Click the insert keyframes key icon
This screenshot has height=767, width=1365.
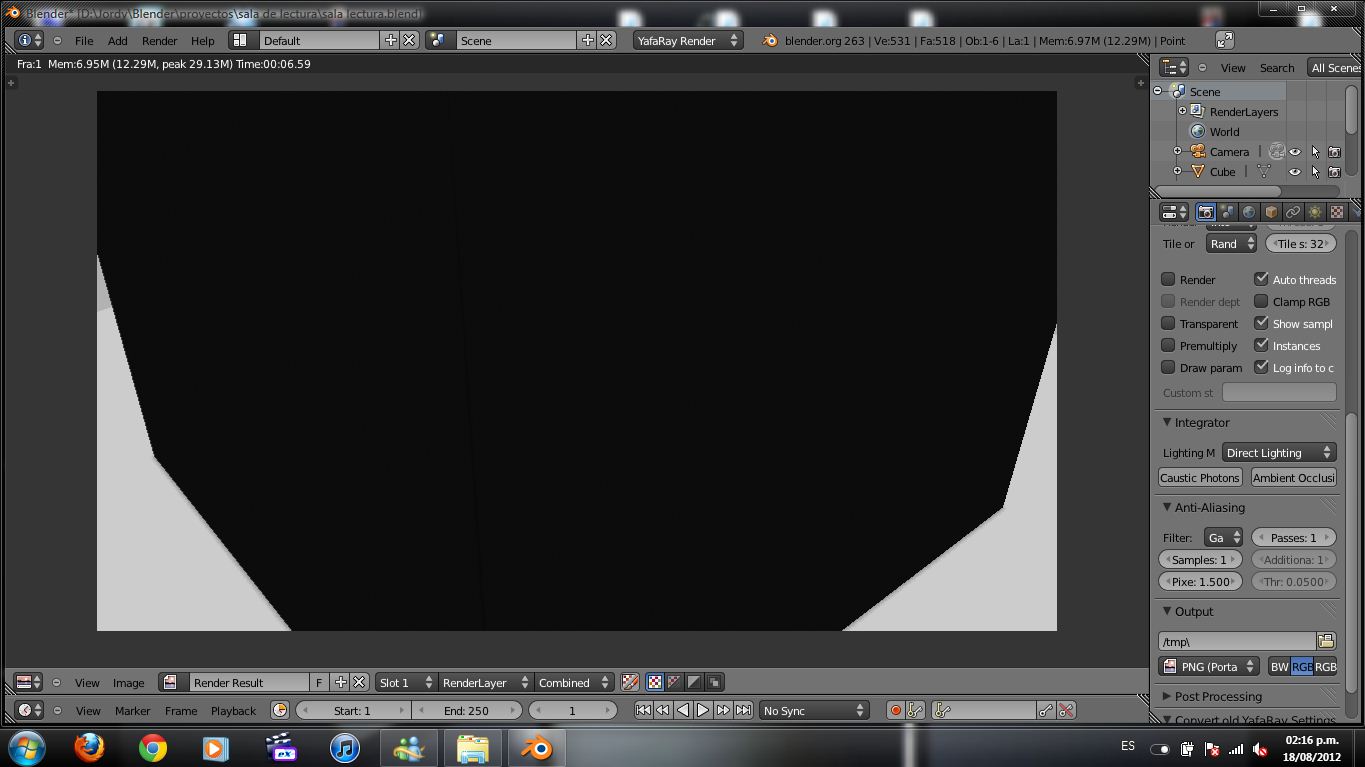(1046, 710)
